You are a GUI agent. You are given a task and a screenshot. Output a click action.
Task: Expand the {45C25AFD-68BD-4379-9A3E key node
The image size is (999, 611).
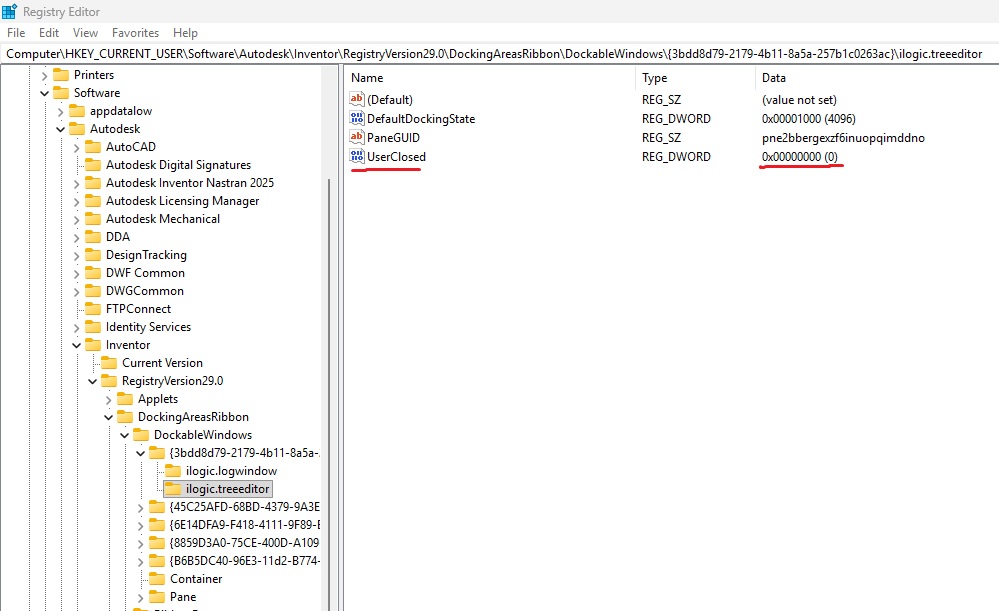140,507
